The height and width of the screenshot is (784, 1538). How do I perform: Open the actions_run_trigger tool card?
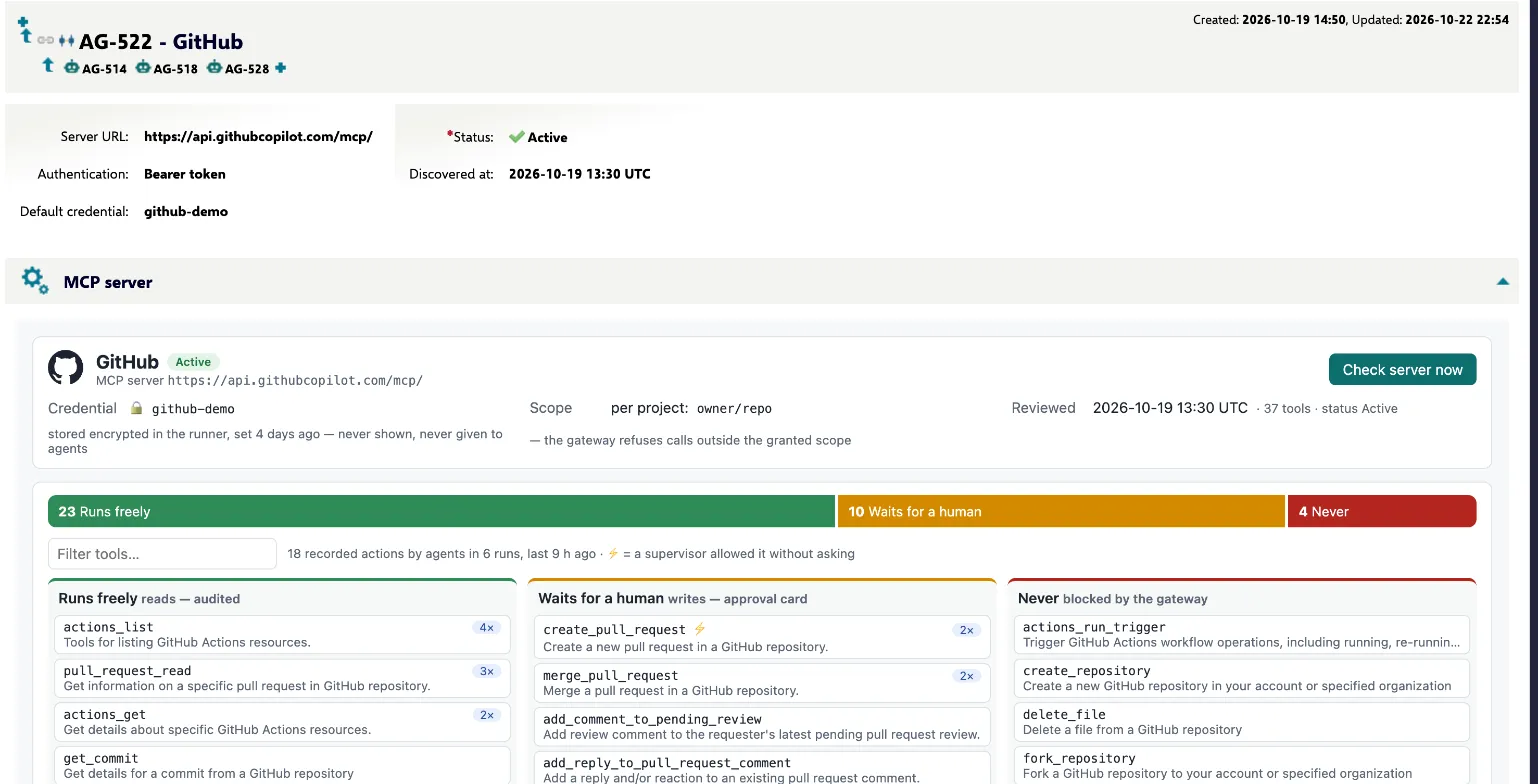pyautogui.click(x=1242, y=635)
